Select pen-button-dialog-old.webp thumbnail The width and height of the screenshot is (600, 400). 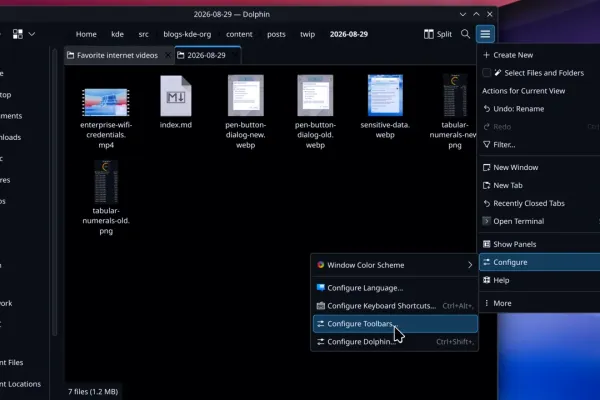315,95
